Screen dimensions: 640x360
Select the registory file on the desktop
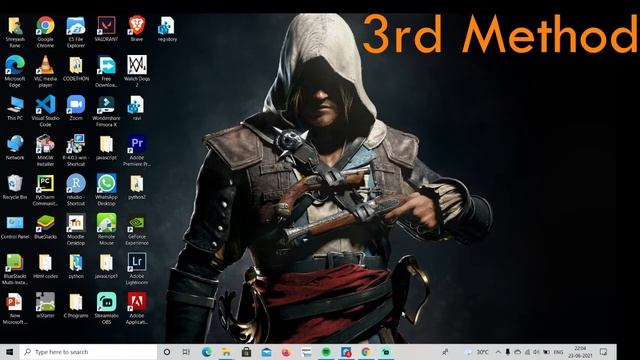[x=167, y=29]
